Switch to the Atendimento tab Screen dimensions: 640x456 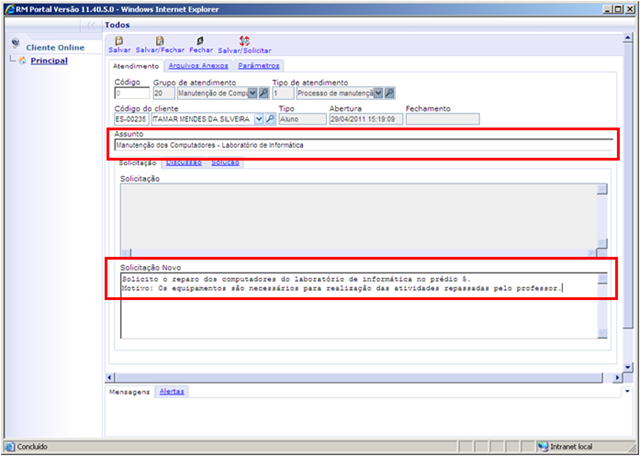(136, 66)
